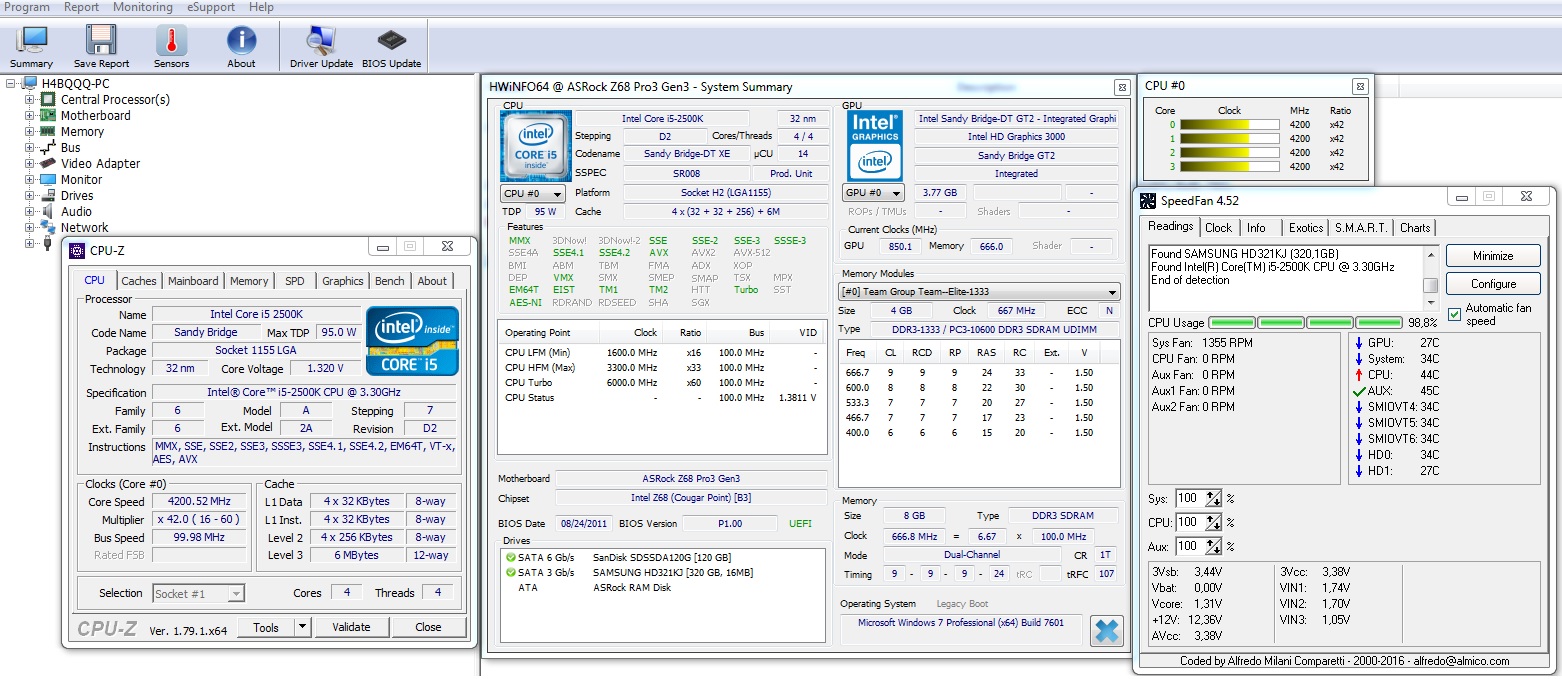Expand the Bus tree node

coord(29,147)
